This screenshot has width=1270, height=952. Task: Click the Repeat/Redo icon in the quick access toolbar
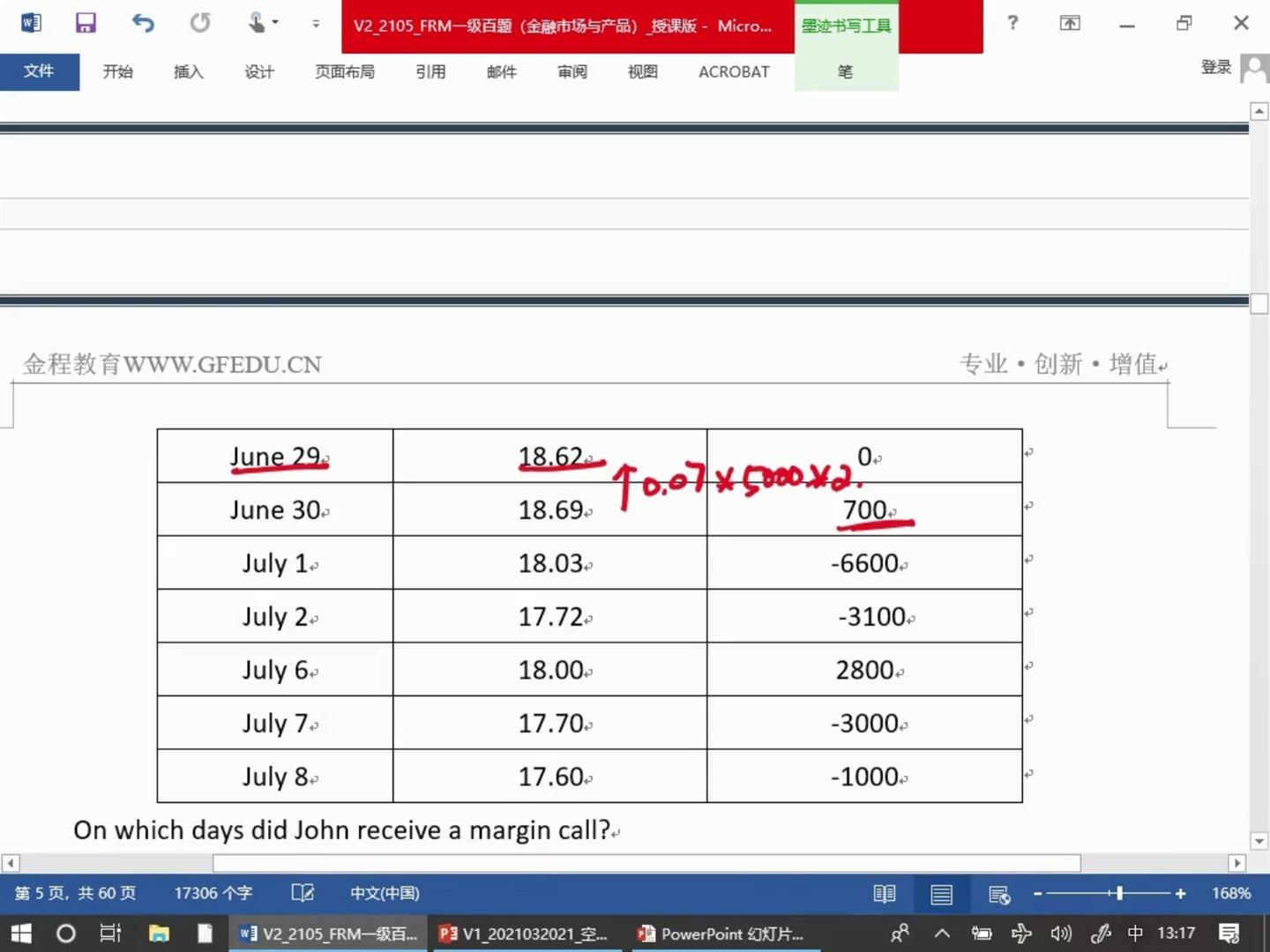click(200, 23)
